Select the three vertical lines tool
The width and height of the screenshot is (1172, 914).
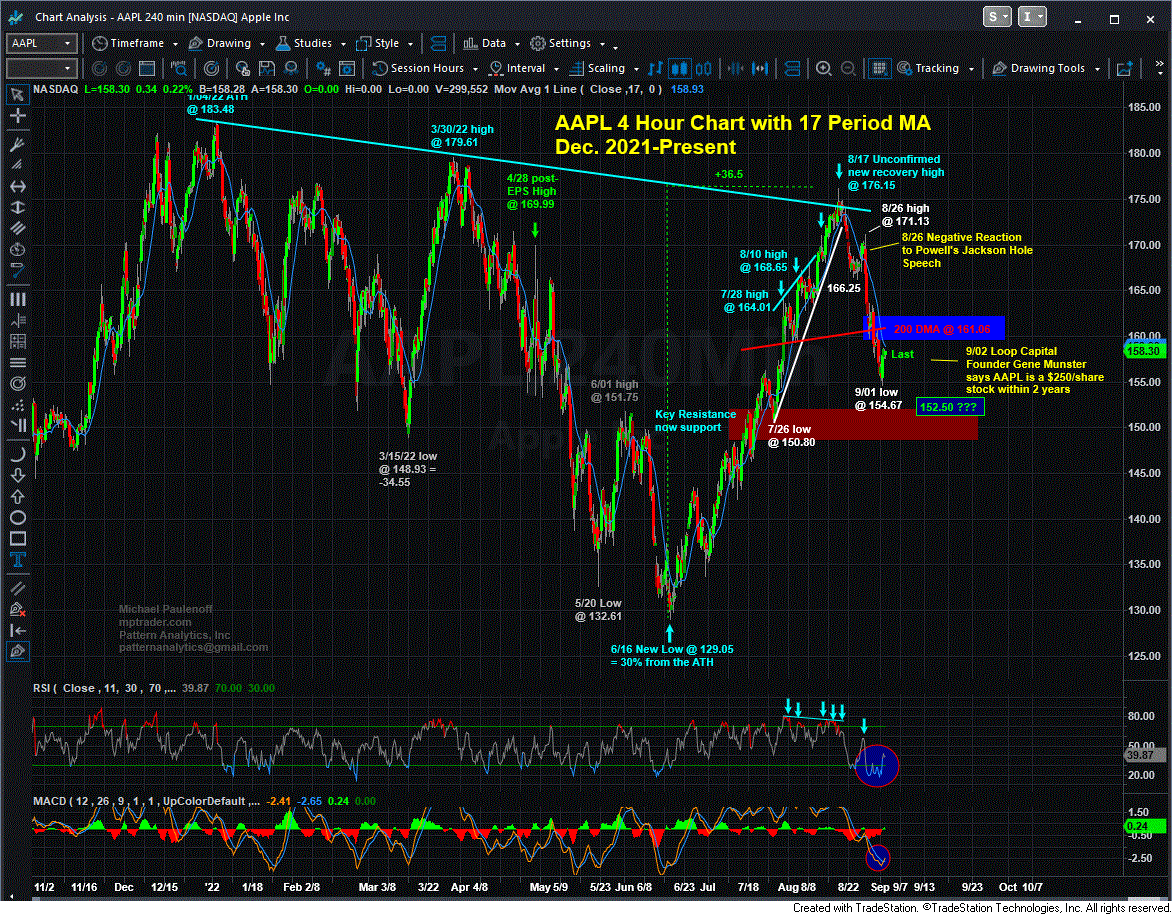tap(16, 299)
